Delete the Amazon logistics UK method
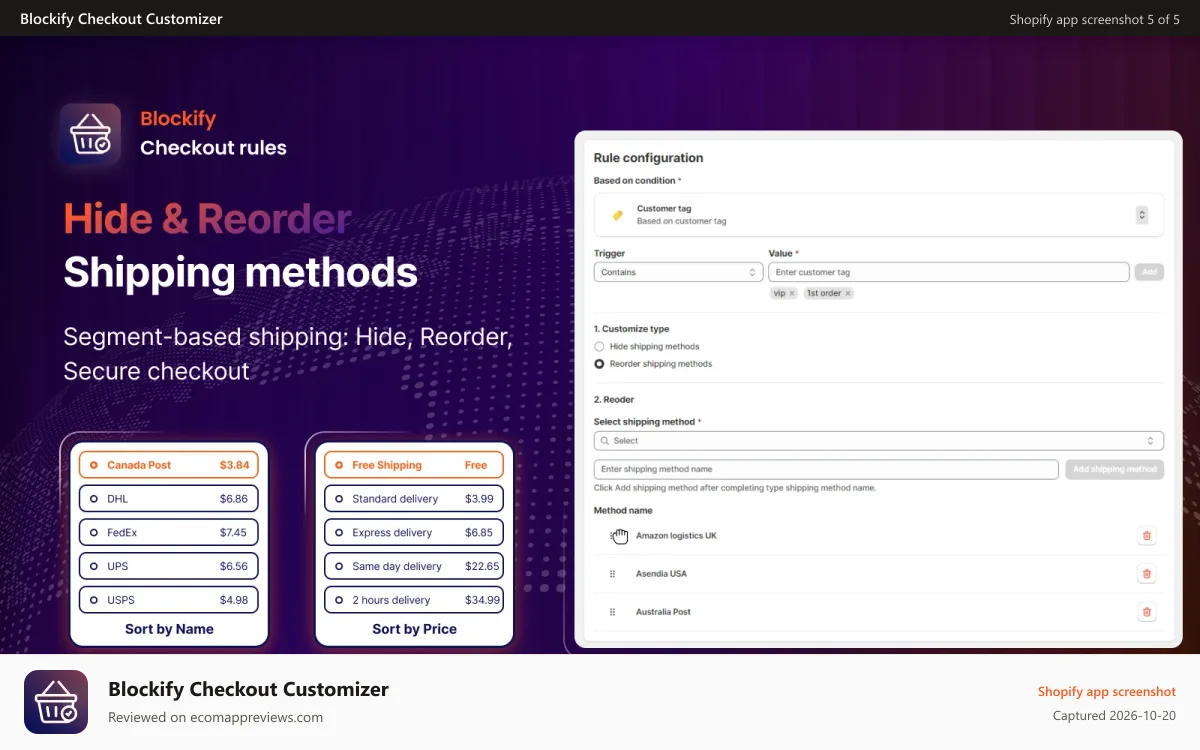Screen dimensions: 1200x750 pyautogui.click(x=1147, y=536)
